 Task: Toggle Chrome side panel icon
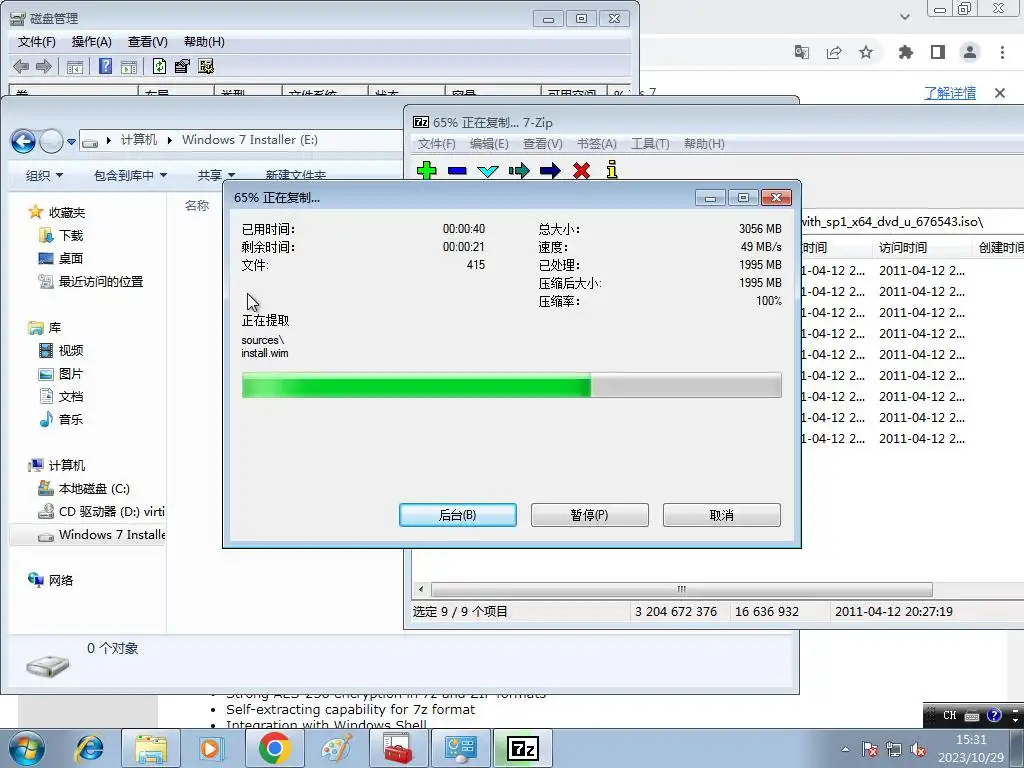[x=938, y=52]
